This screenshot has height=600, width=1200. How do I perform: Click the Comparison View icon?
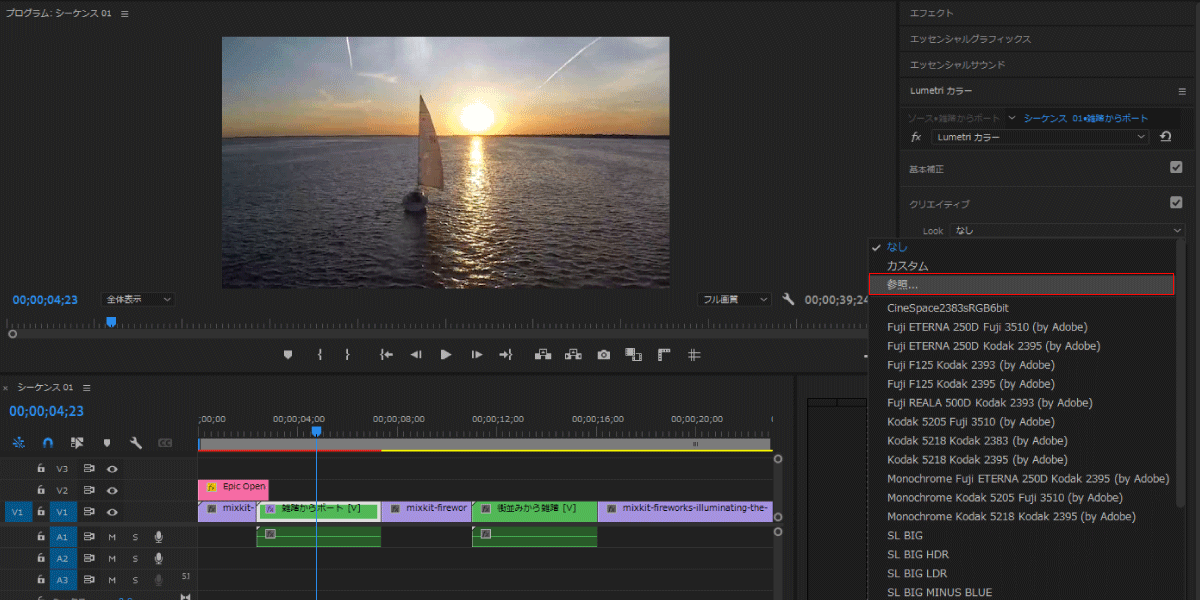coord(633,354)
